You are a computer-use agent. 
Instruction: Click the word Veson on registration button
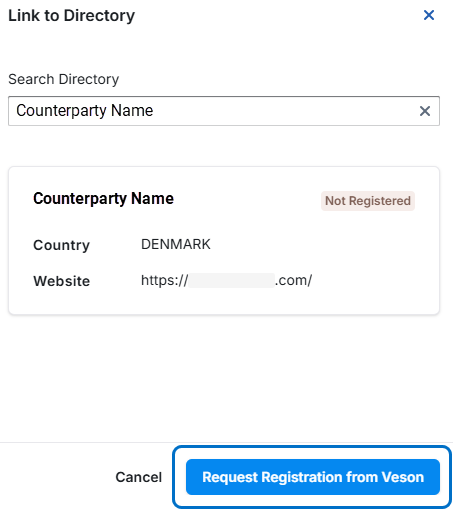[403, 477]
